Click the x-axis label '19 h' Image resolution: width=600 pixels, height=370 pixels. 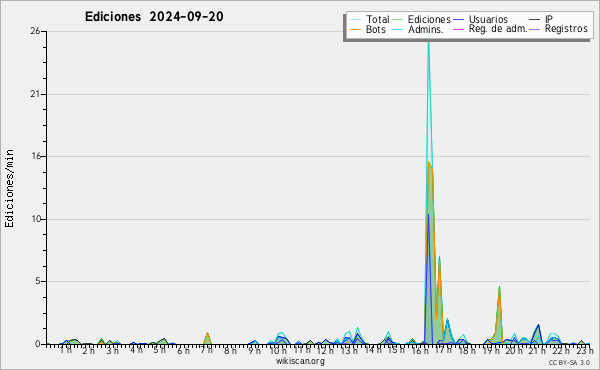[x=491, y=350]
